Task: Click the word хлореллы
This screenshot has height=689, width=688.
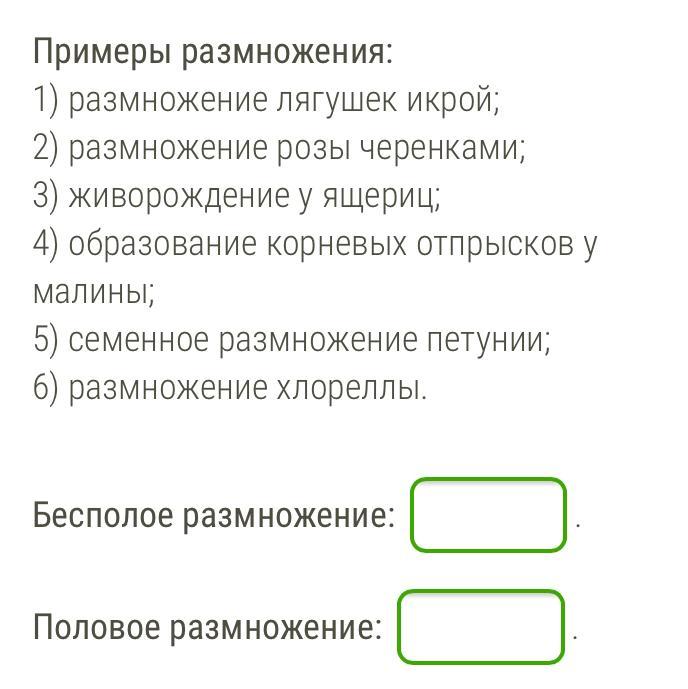Action: (350, 389)
